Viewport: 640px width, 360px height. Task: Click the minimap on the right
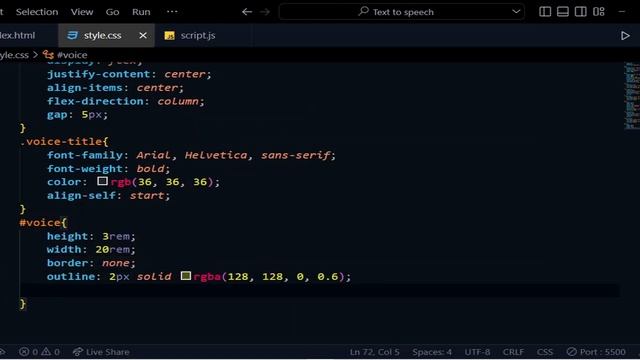pos(631,96)
